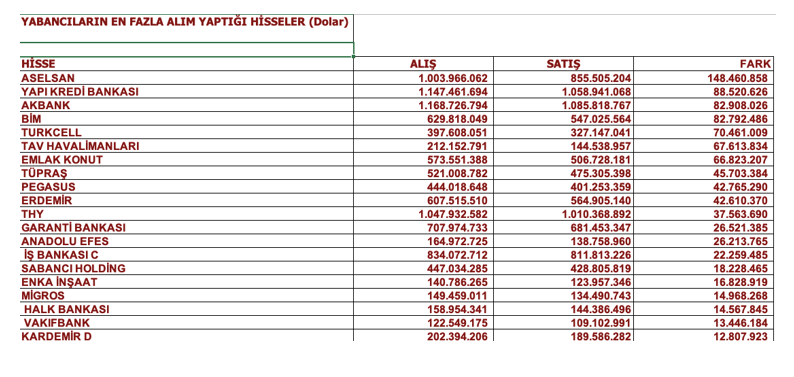Image resolution: width=794 pixels, height=377 pixels.
Task: Click VAKIFBANK buy value 122.549.175
Action: (423, 323)
